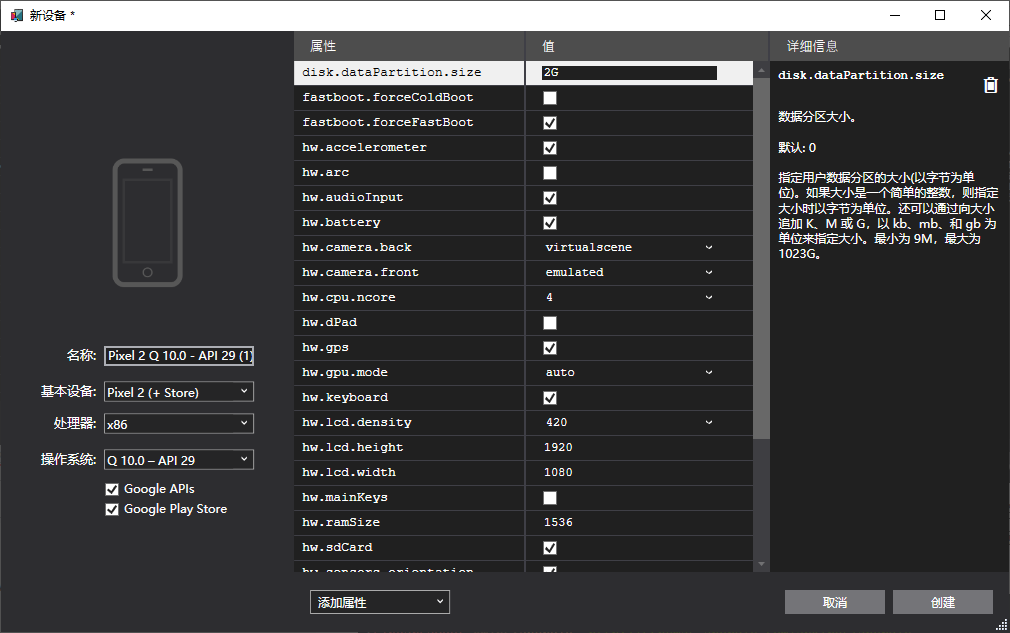The height and width of the screenshot is (633, 1010).
Task: Disable fastboot.forceFastBoot
Action: [549, 122]
